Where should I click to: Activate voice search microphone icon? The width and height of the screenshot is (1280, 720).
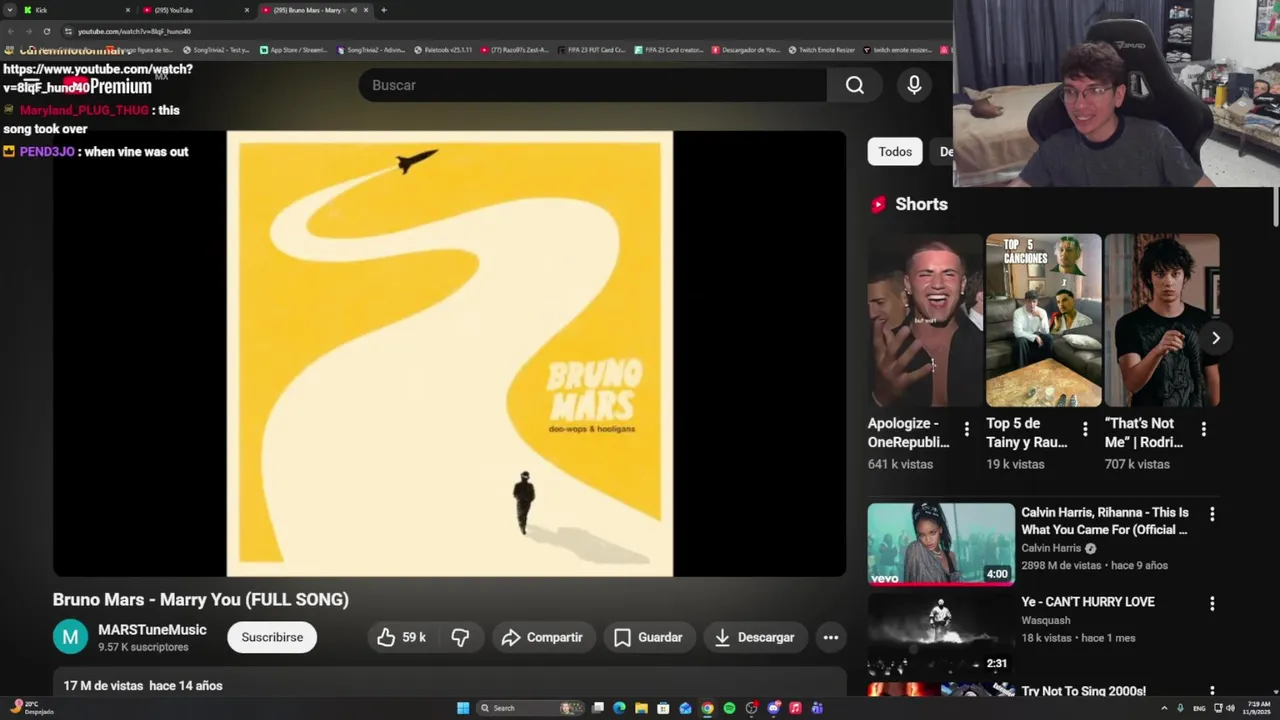[914, 85]
